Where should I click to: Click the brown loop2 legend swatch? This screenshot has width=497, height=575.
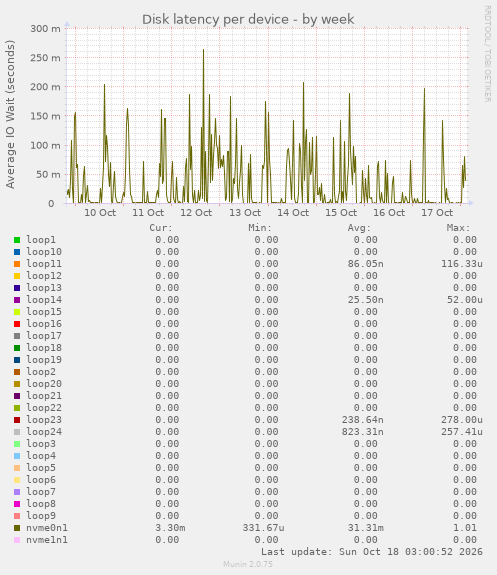coord(17,372)
